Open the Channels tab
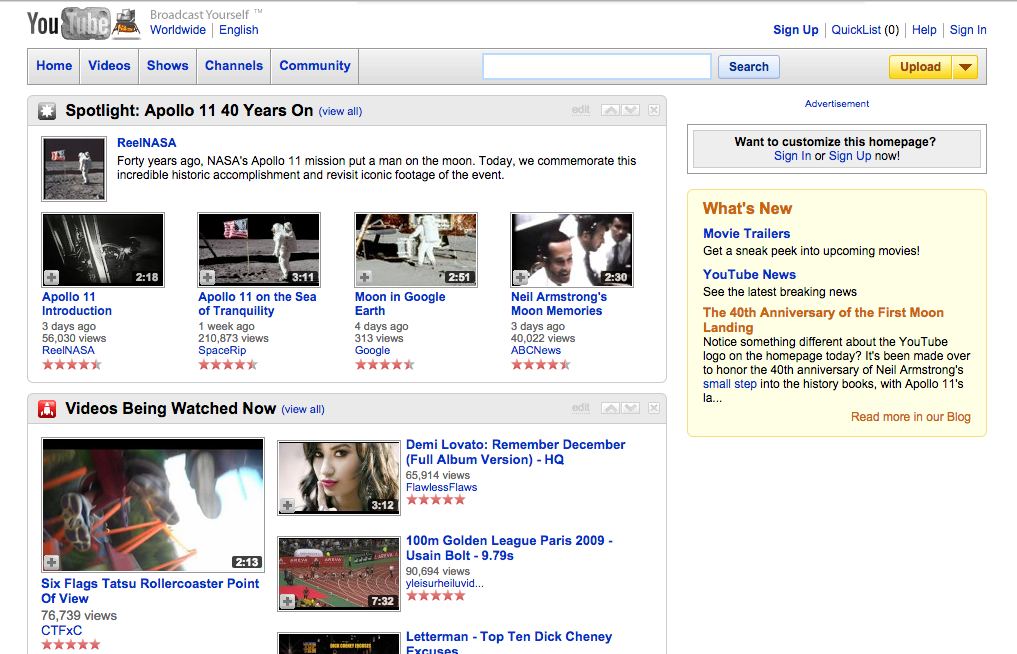The width and height of the screenshot is (1017, 654). tap(233, 66)
